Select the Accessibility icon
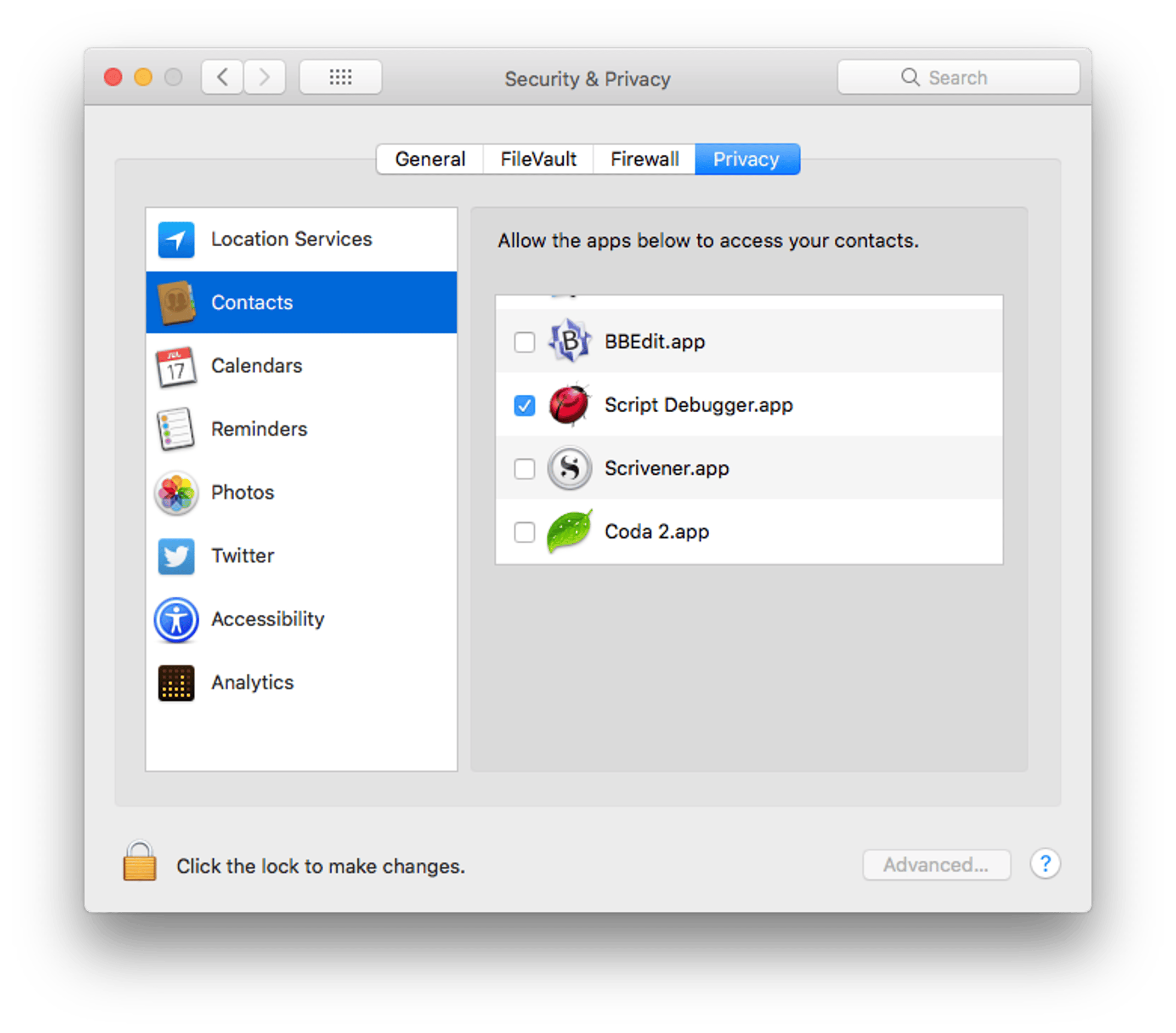 click(176, 620)
